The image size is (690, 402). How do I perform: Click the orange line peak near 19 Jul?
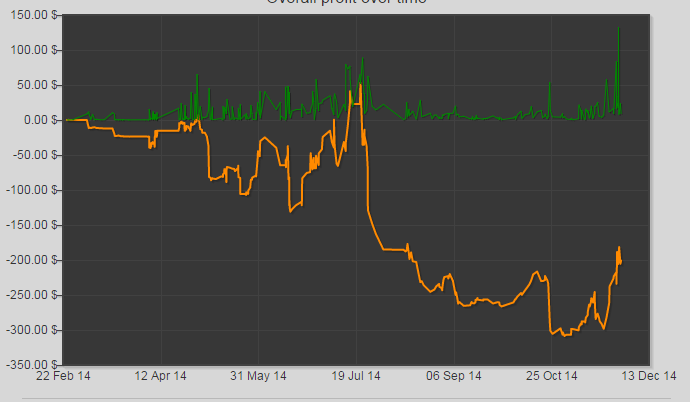360,85
